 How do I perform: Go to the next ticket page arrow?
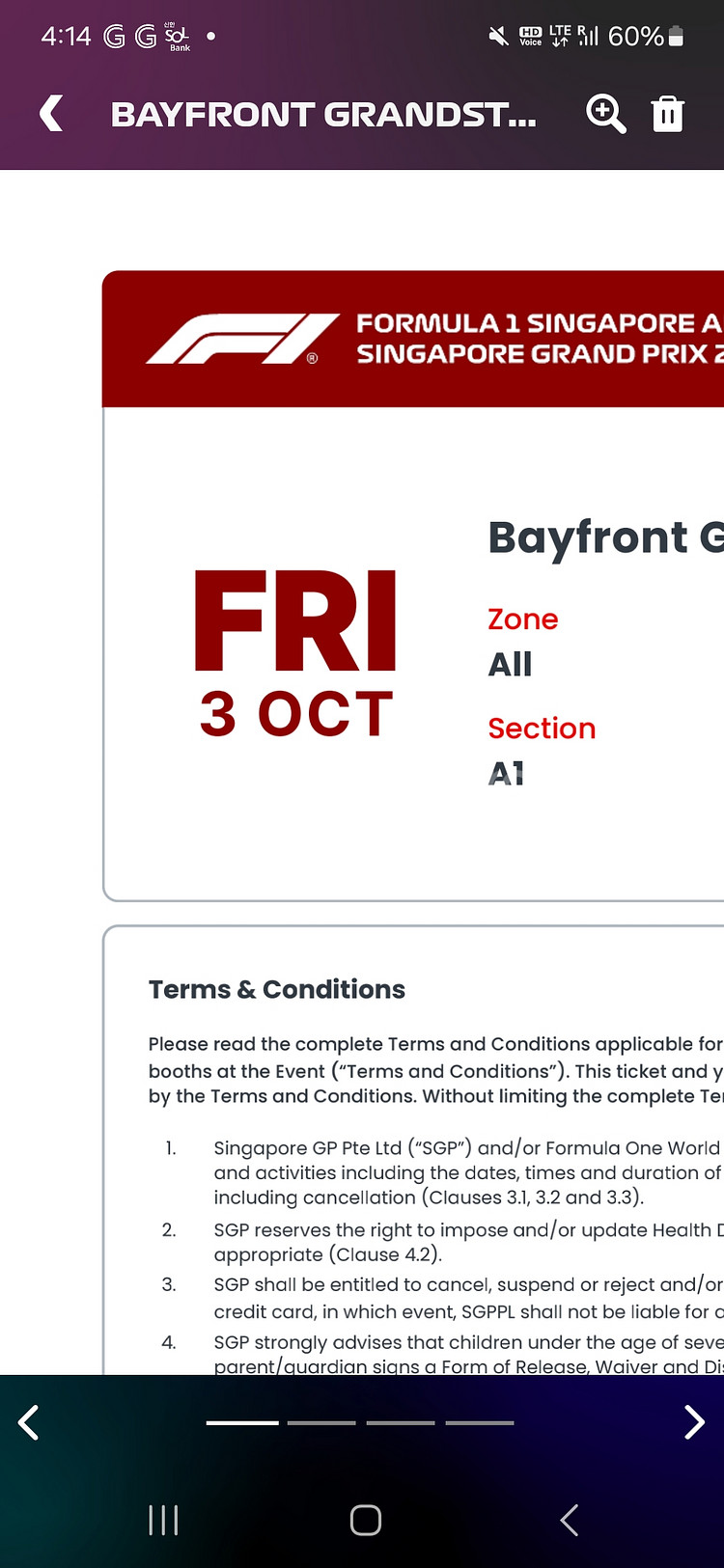[x=693, y=1422]
